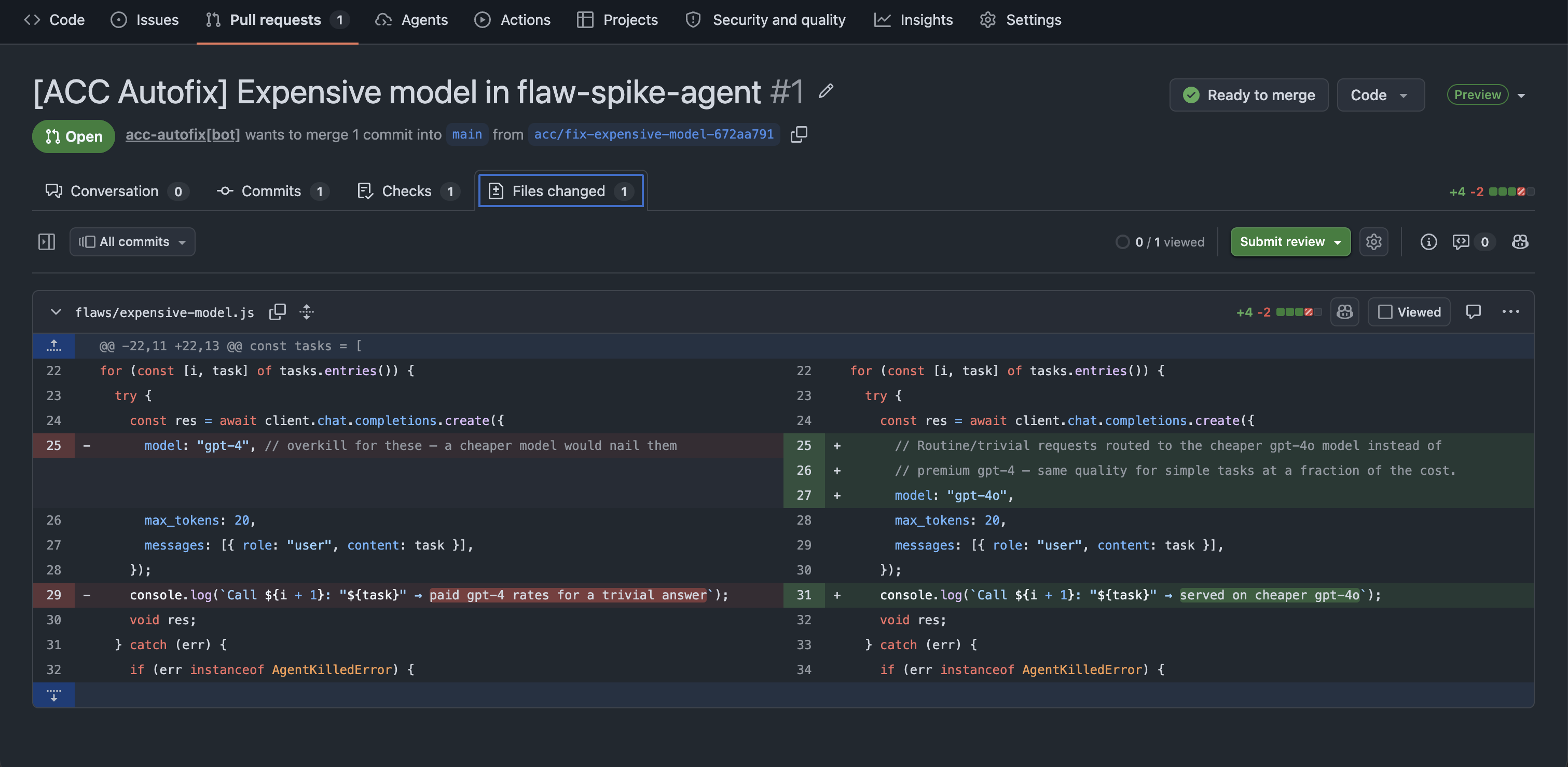1568x767 pixels.
Task: Open the Insights tab
Action: (x=913, y=20)
